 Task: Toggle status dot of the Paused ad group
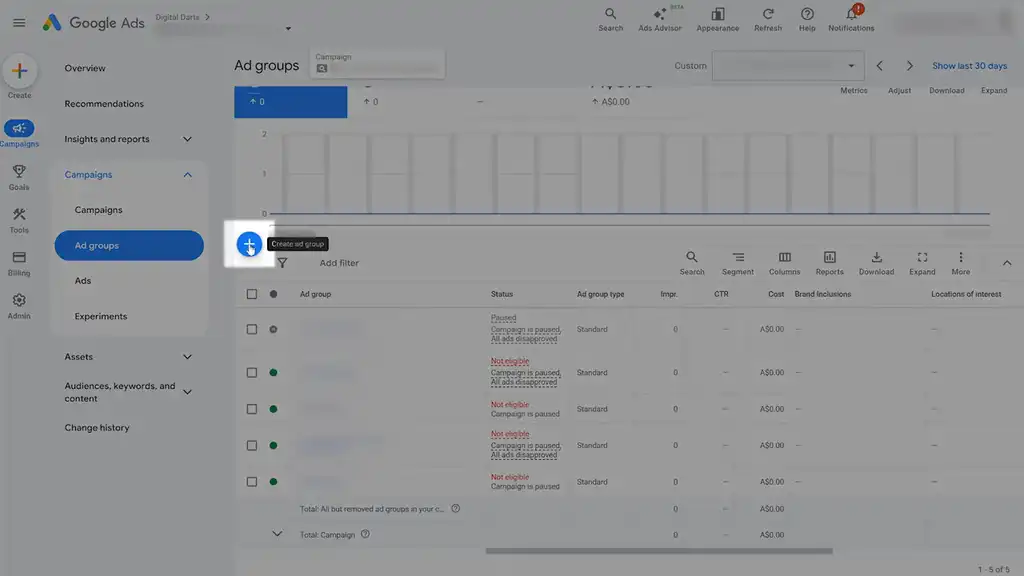[x=274, y=329]
